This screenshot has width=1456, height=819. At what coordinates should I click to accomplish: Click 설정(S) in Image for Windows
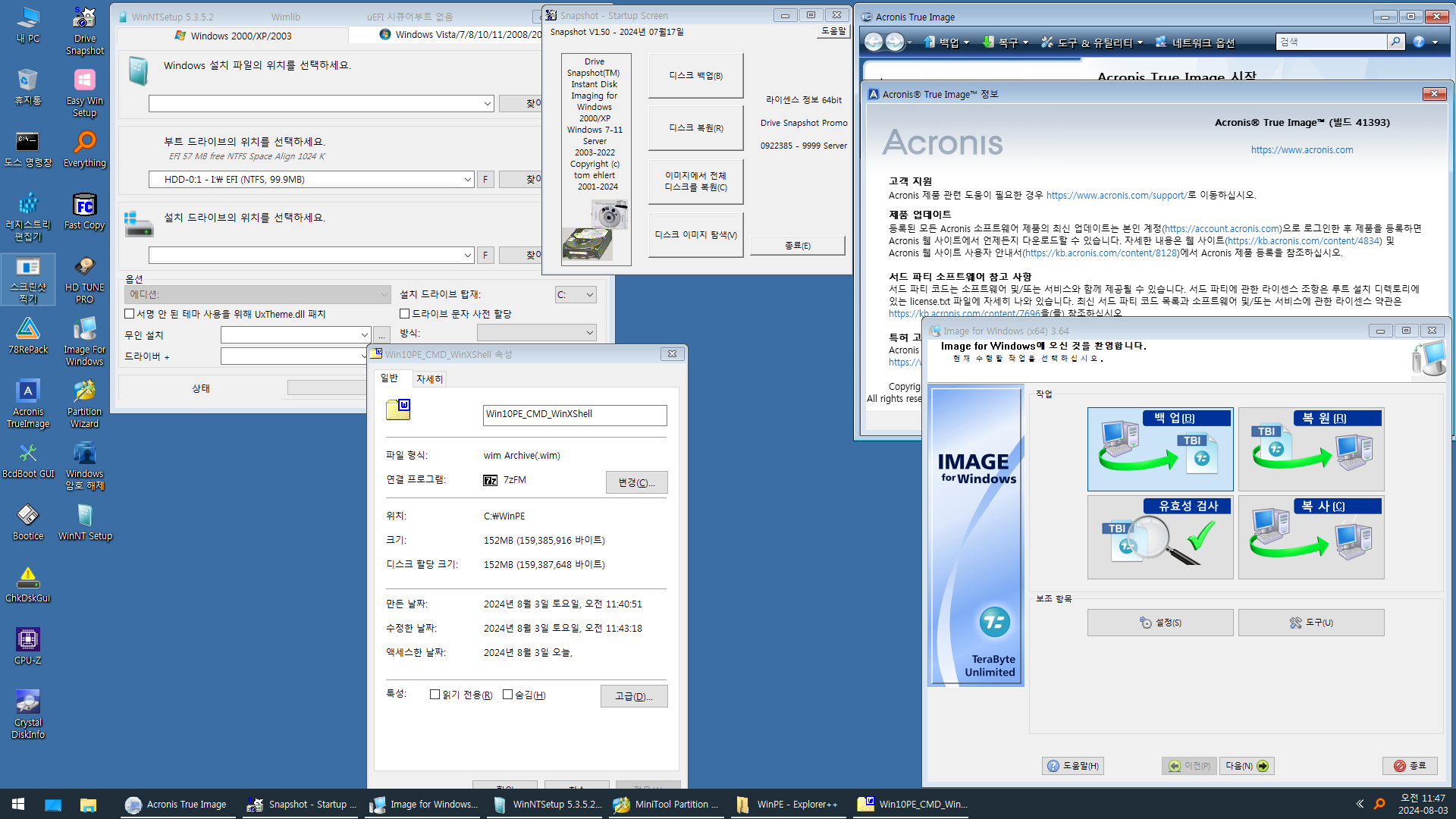1160,623
